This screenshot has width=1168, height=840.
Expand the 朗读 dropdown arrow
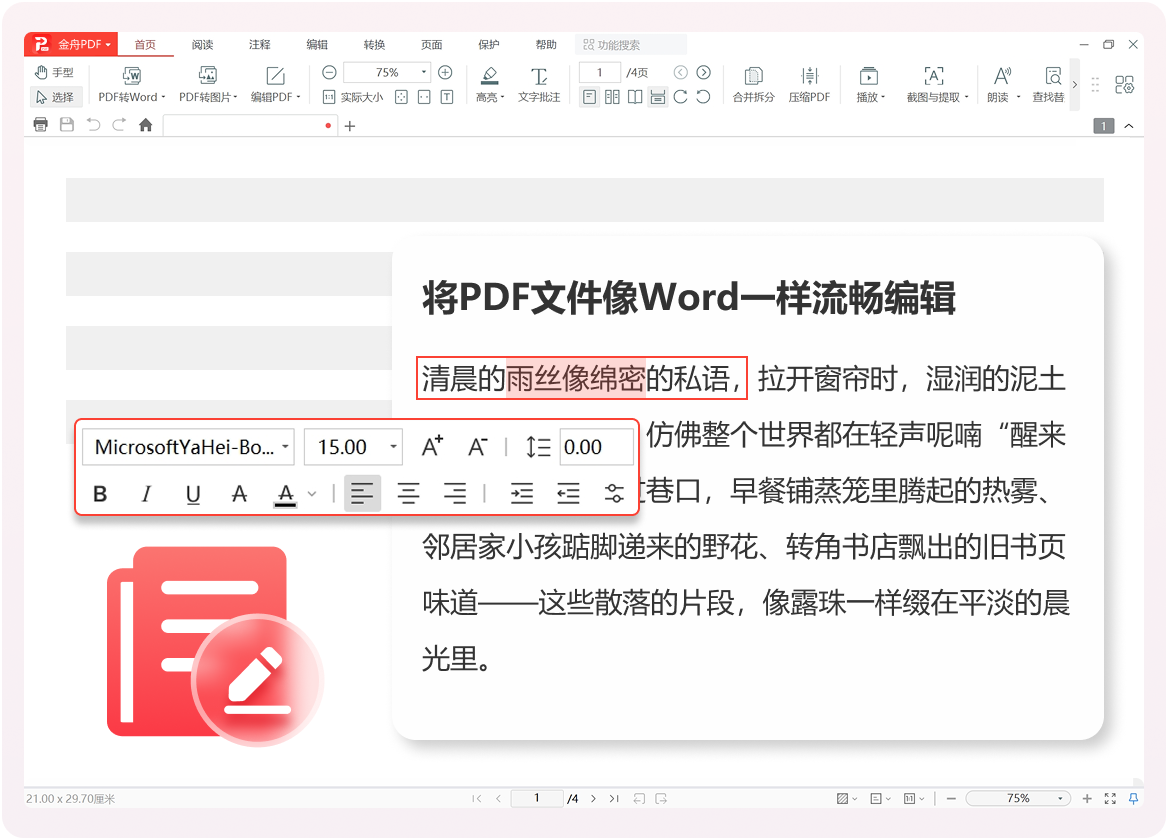(x=1018, y=98)
